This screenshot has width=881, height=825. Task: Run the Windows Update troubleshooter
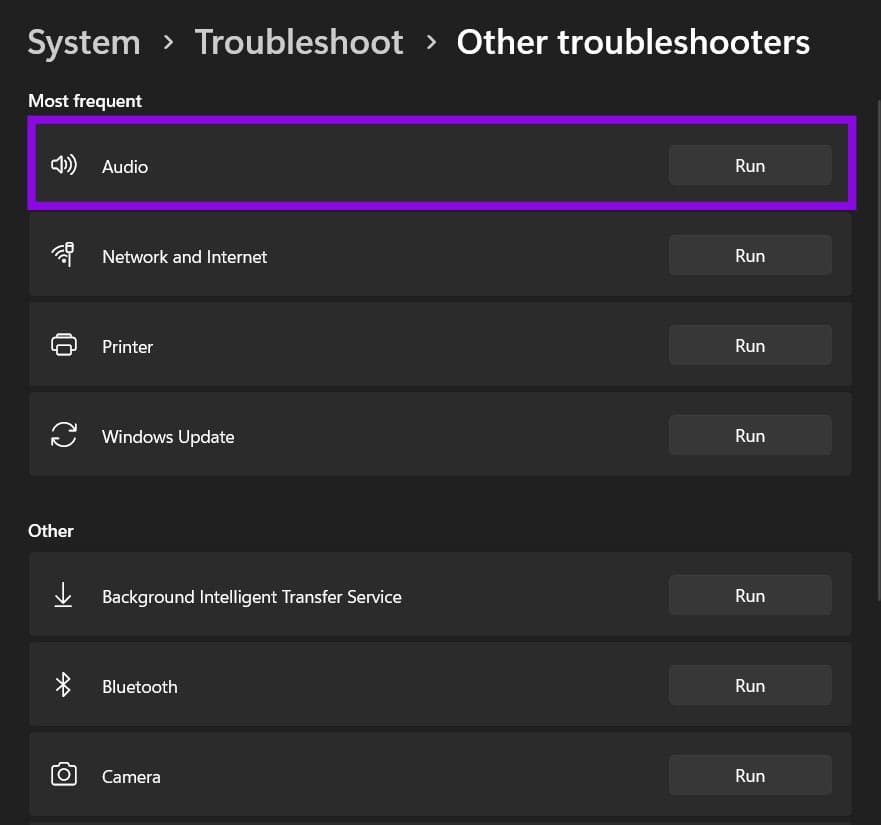[x=750, y=435]
